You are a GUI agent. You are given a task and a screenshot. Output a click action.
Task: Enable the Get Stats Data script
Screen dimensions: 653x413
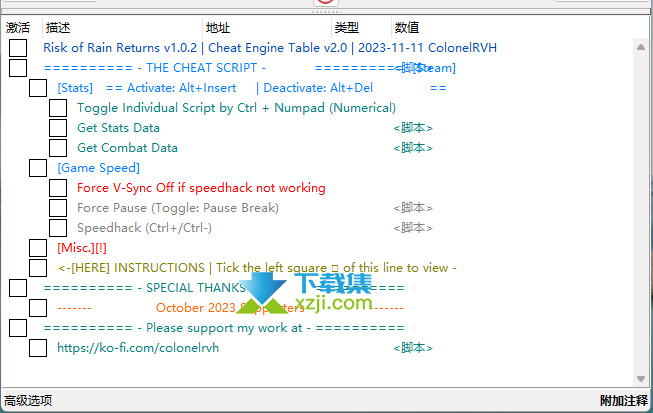tap(58, 128)
